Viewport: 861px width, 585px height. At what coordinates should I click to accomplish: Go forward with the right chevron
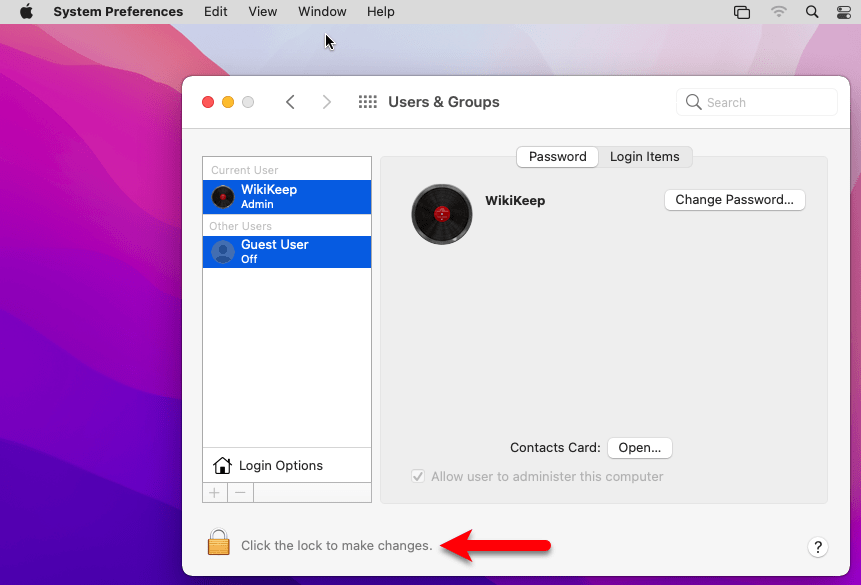pyautogui.click(x=327, y=102)
